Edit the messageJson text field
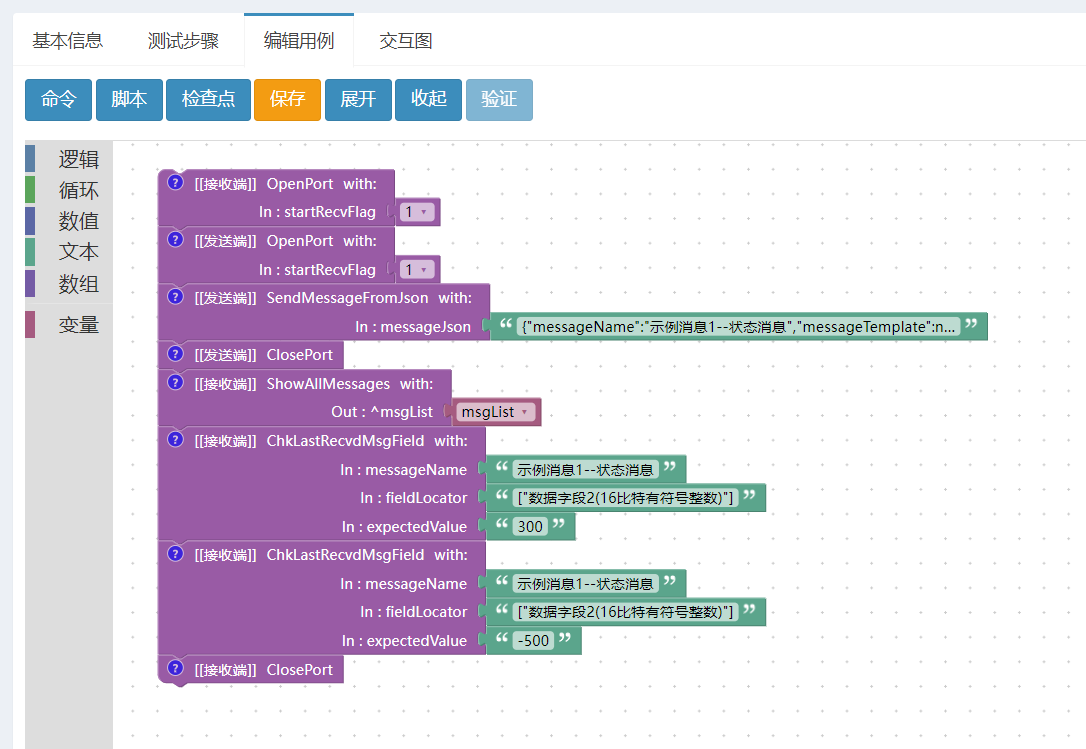Image resolution: width=1086 pixels, height=749 pixels. pyautogui.click(x=738, y=327)
